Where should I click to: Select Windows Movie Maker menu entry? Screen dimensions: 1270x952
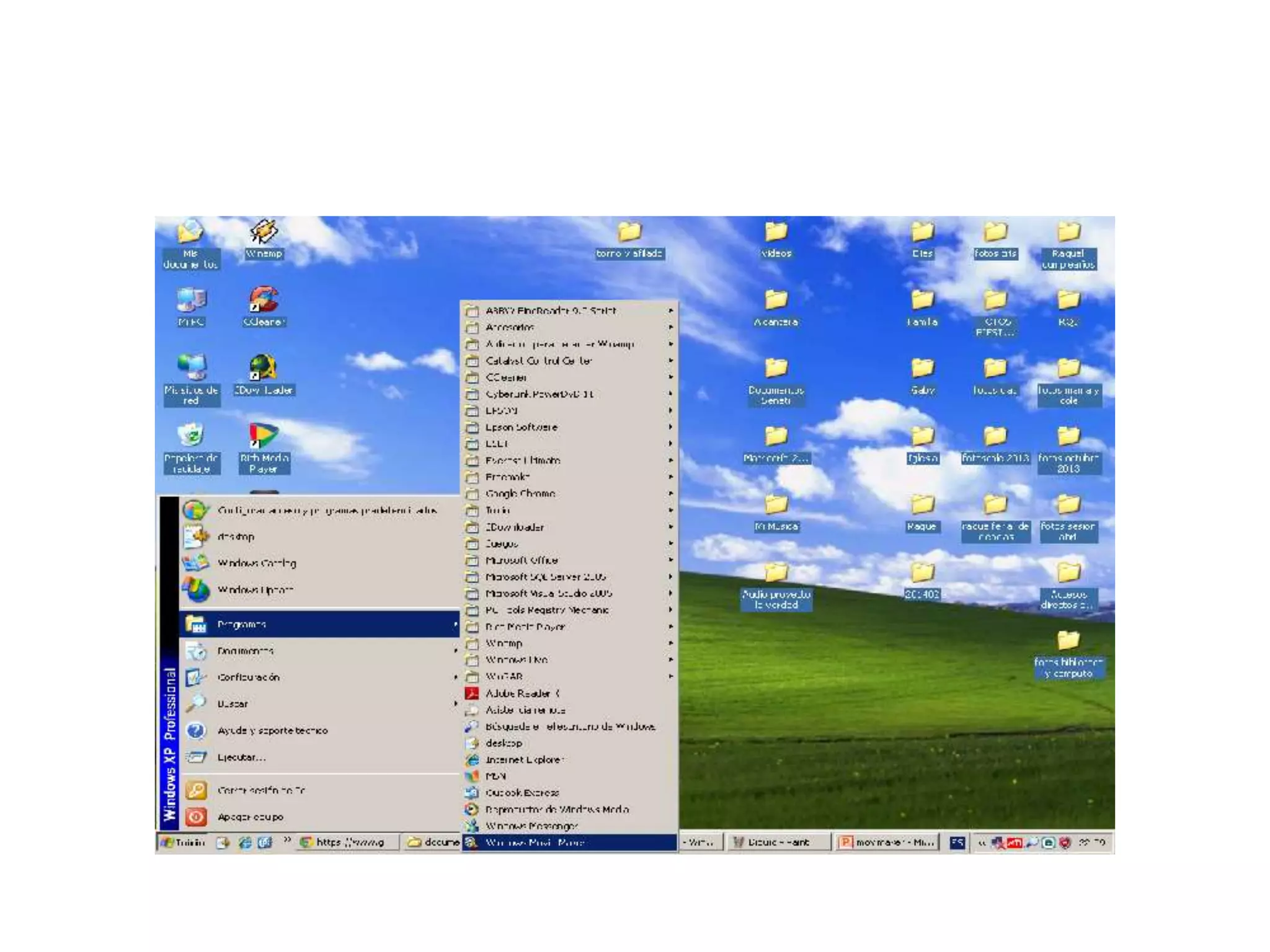pyautogui.click(x=535, y=842)
